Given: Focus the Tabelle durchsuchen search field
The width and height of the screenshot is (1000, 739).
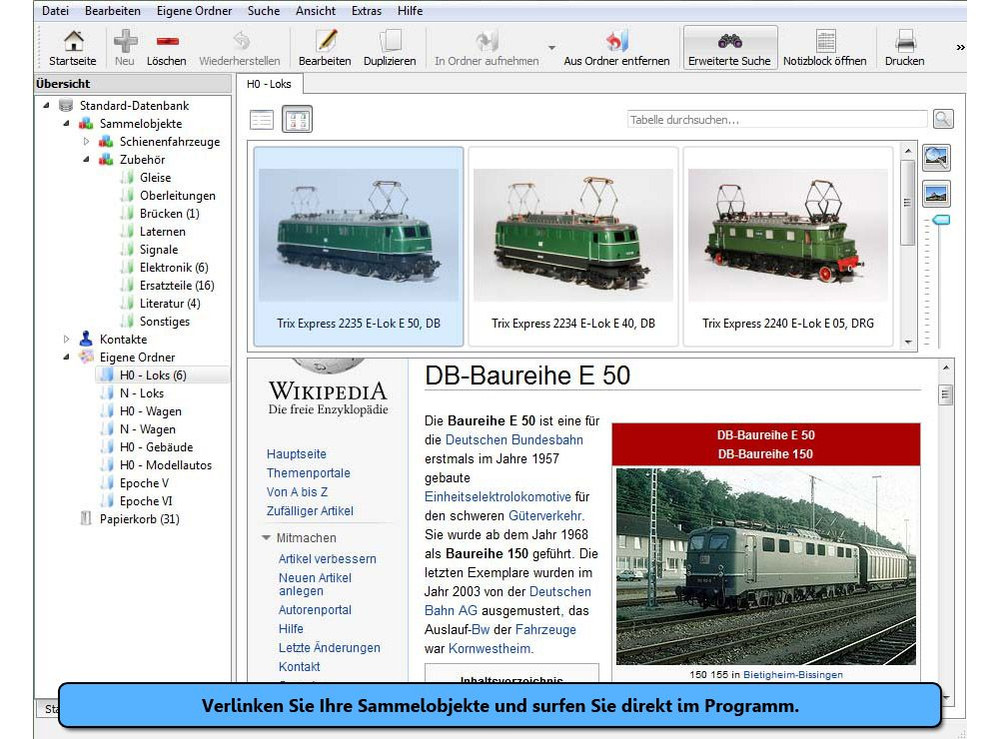Looking at the screenshot, I should 777,119.
